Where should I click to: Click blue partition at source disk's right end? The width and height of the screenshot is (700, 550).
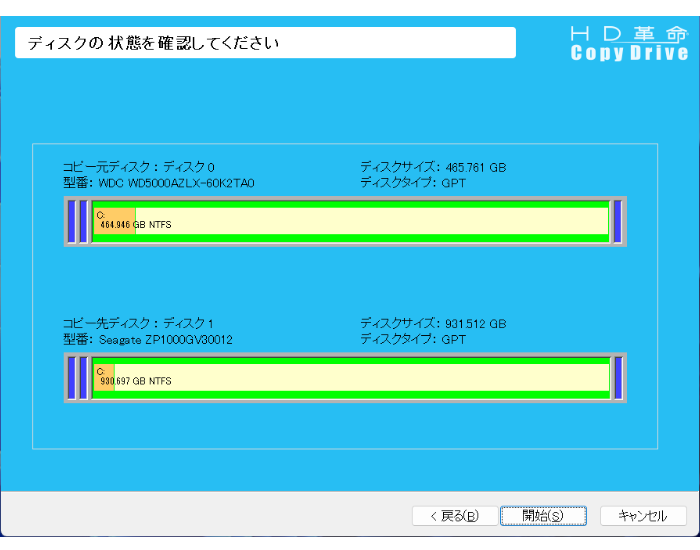point(618,222)
